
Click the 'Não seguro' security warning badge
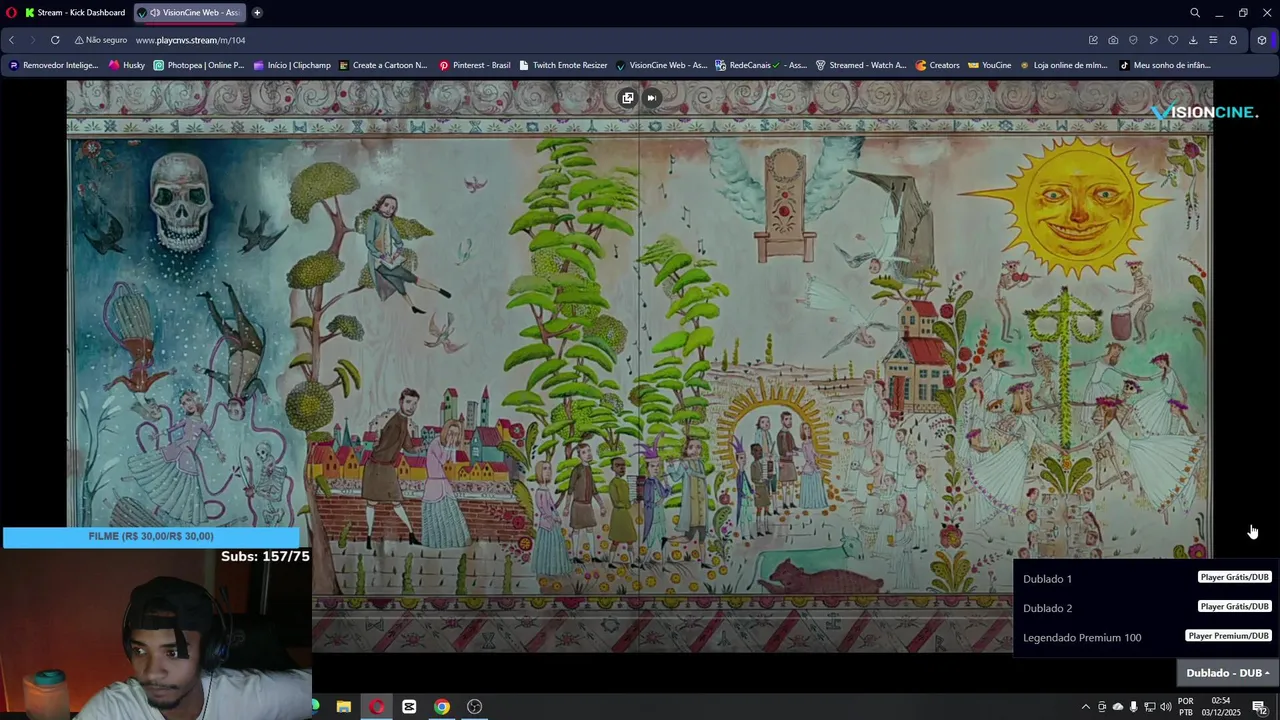click(x=101, y=40)
